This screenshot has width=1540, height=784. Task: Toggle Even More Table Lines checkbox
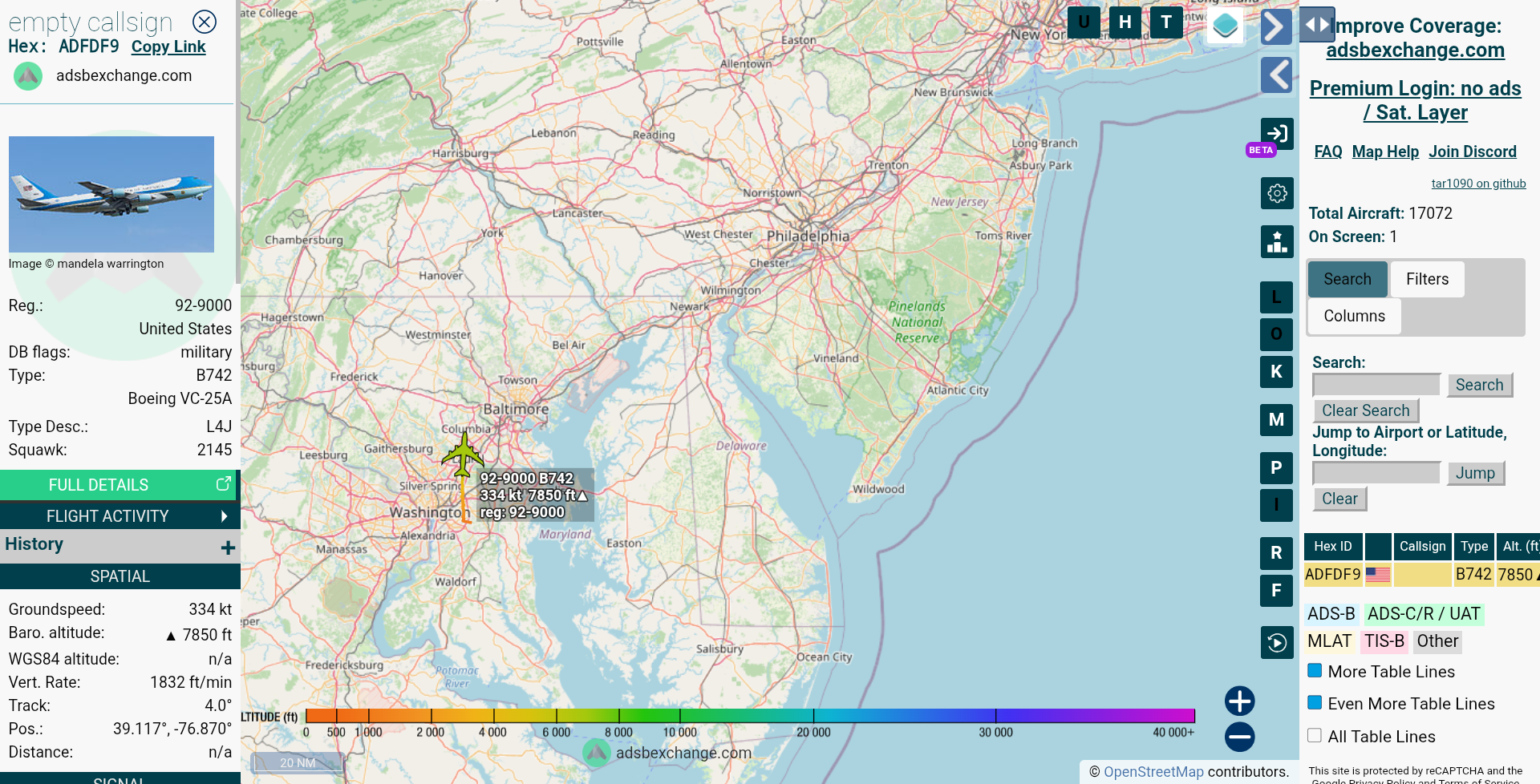(x=1315, y=702)
